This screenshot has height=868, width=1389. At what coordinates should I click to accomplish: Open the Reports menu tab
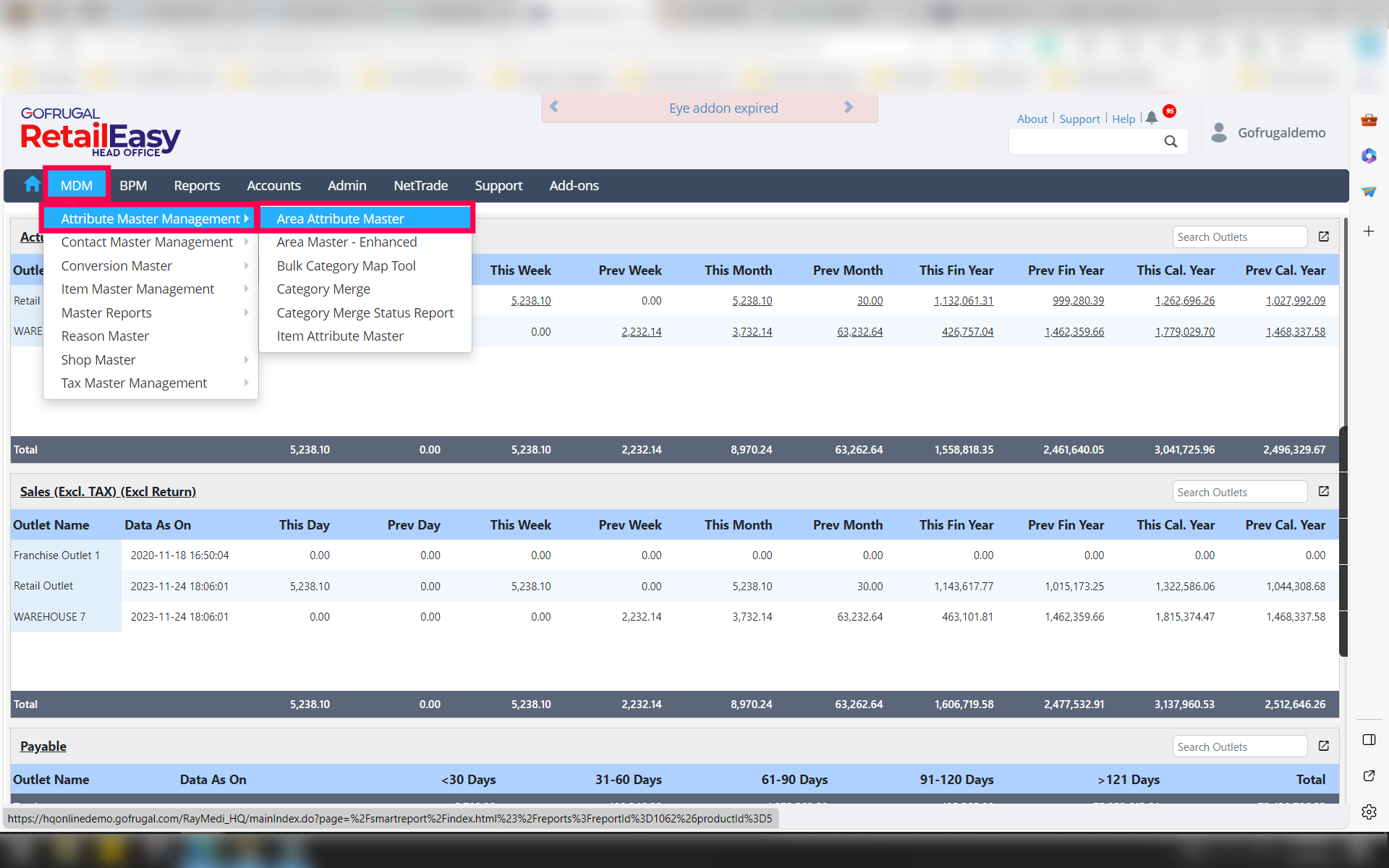[x=197, y=186]
